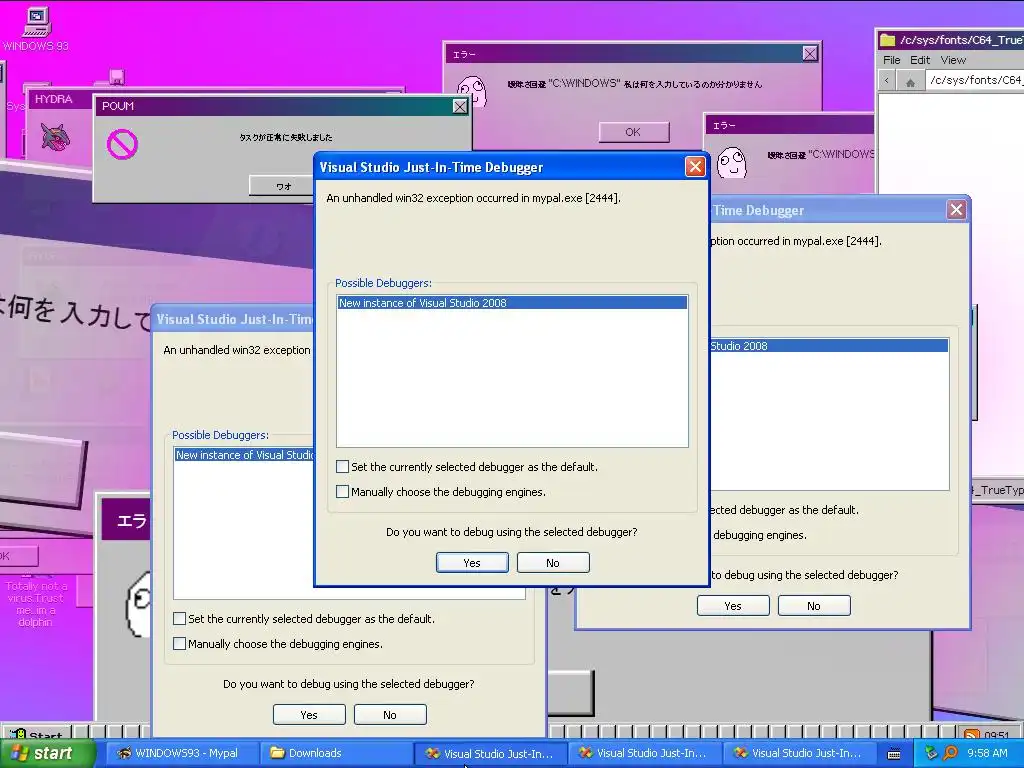This screenshot has width=1024, height=768.
Task: Click the fonts explorer path address field
Action: [974, 80]
